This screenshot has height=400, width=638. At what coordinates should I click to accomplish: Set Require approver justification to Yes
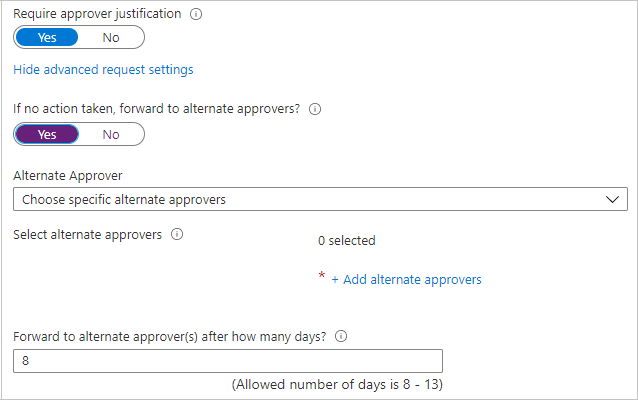47,38
